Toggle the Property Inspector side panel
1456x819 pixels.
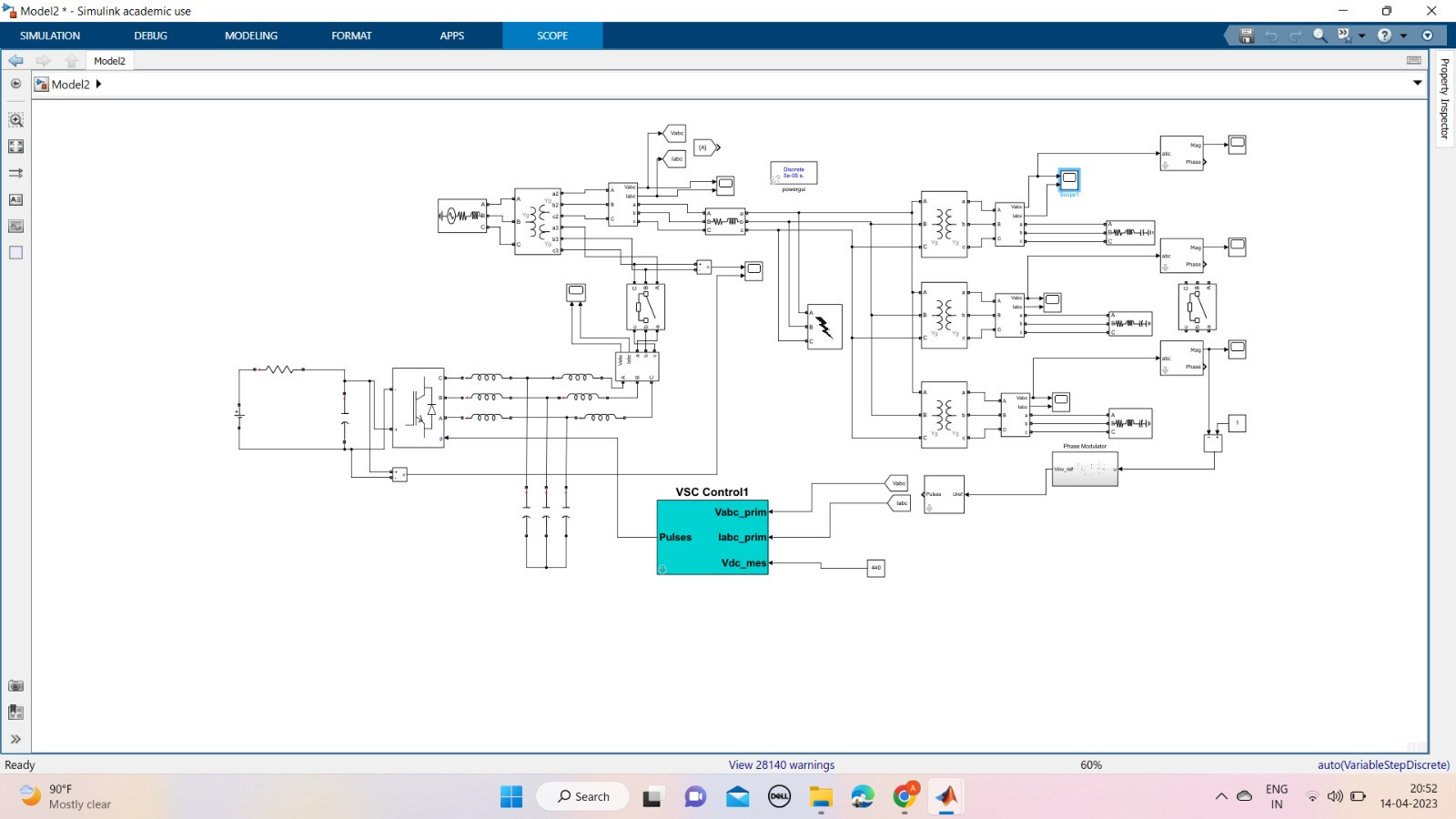(1444, 98)
